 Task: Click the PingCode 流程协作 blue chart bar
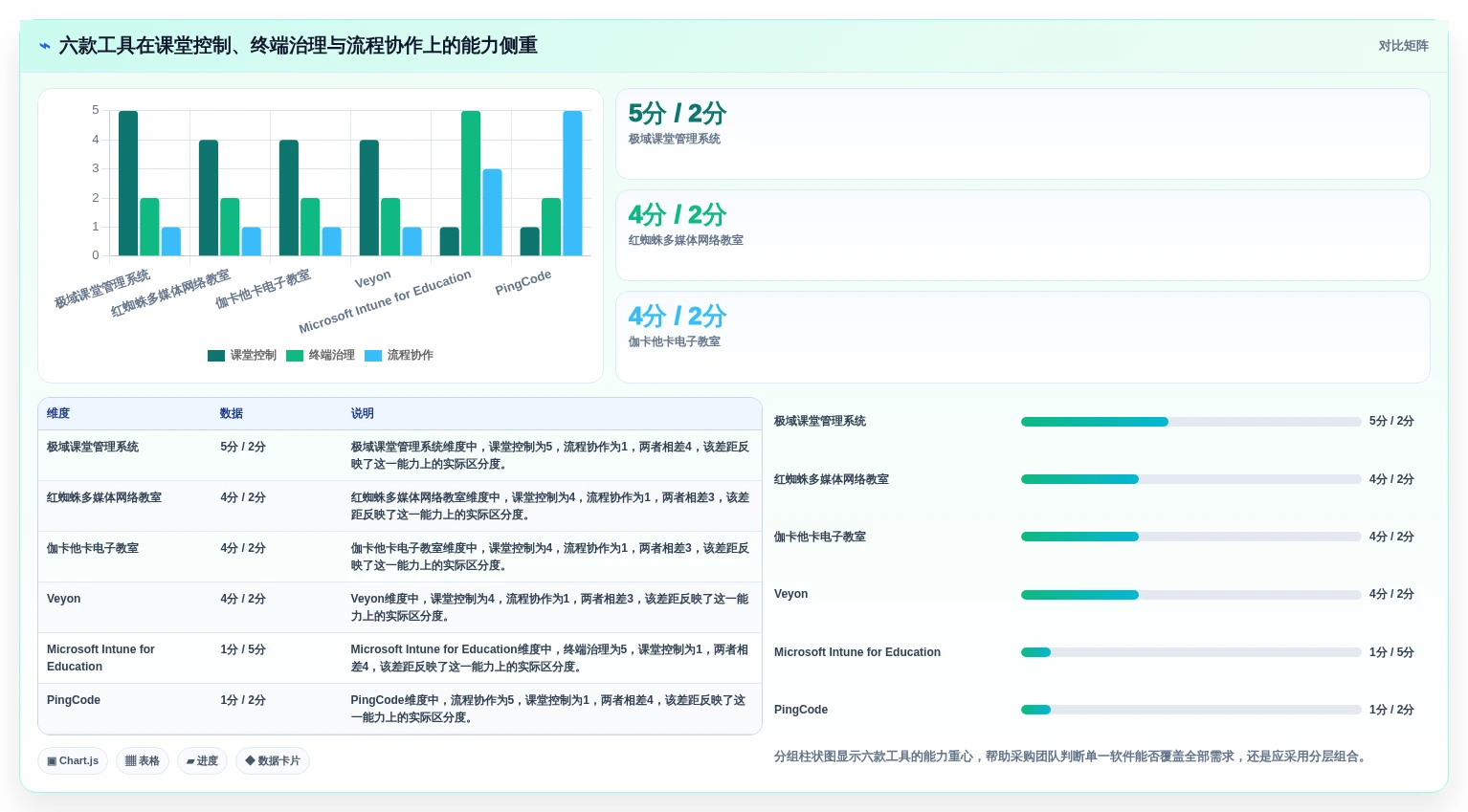point(572,183)
